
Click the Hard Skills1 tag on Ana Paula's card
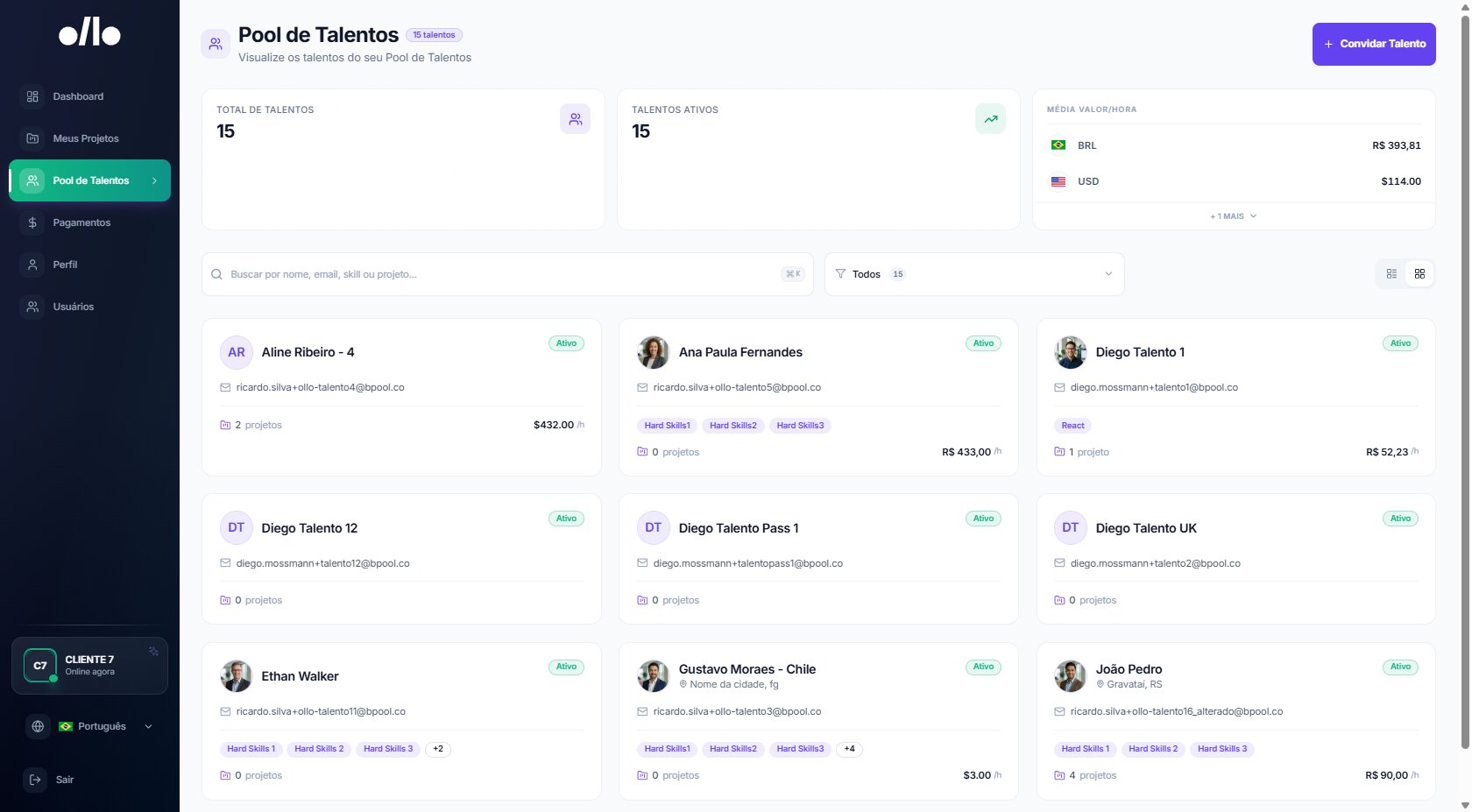click(667, 426)
